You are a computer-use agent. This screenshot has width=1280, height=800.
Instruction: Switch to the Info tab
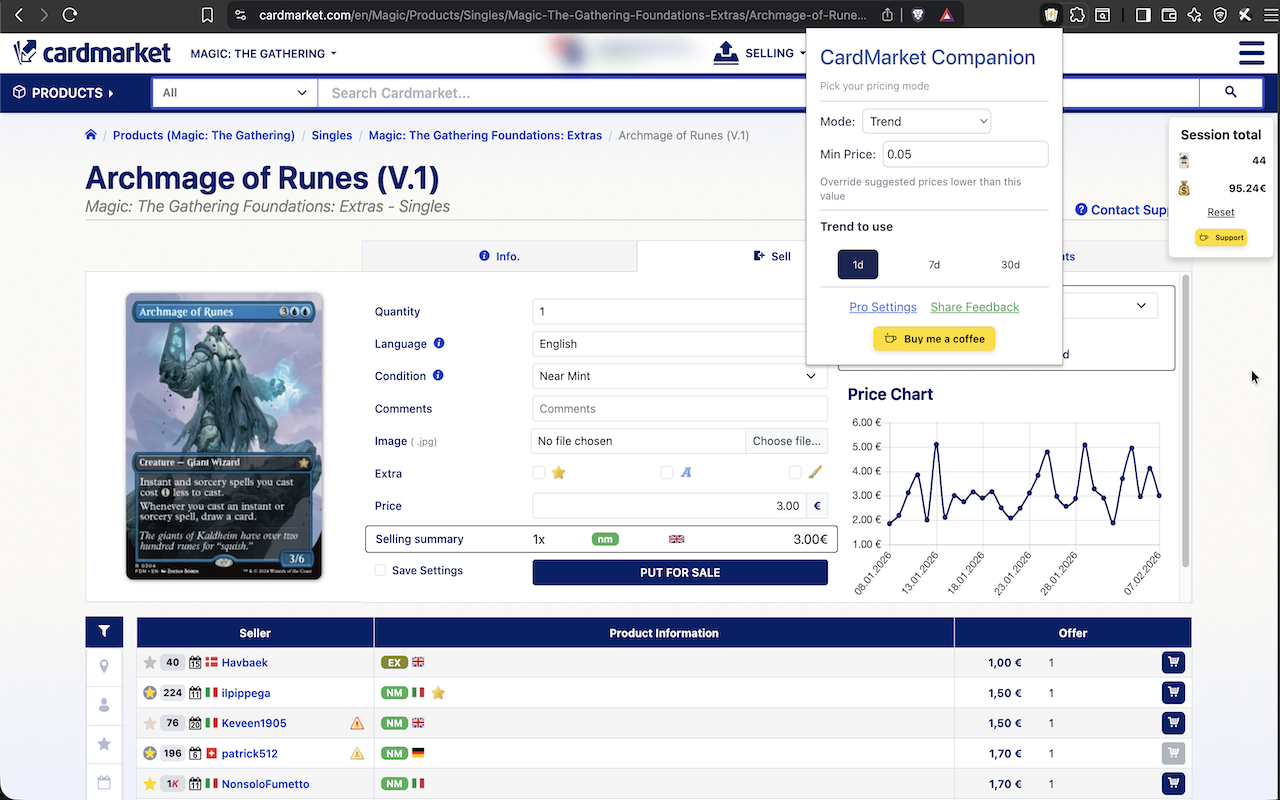point(499,256)
